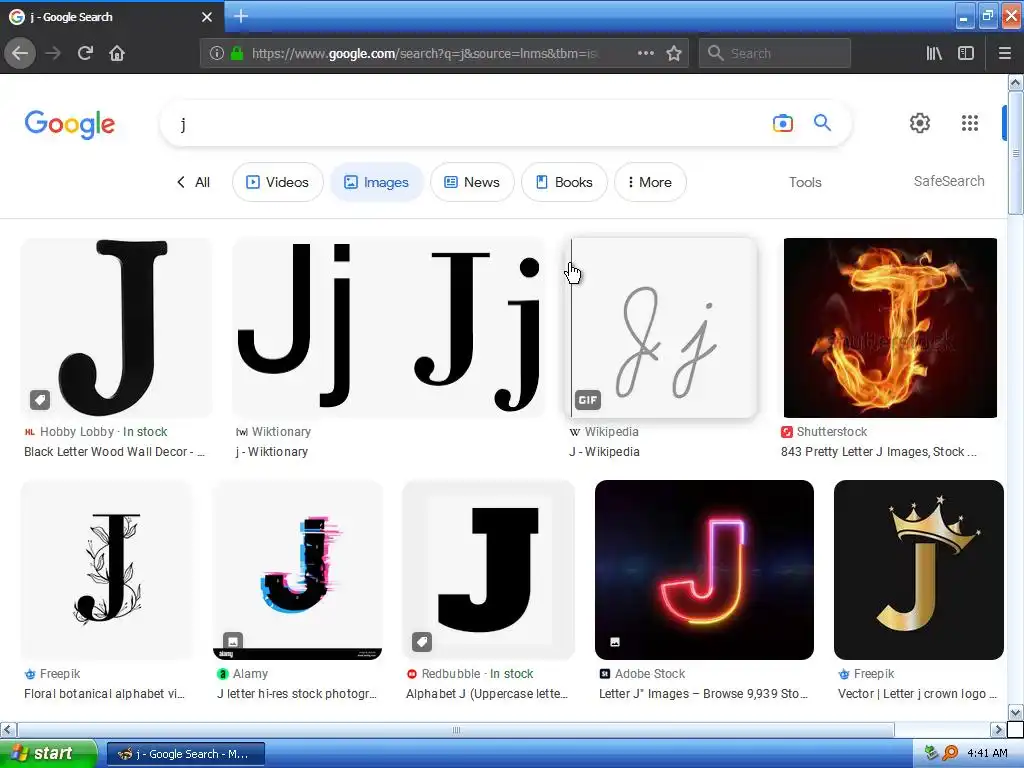This screenshot has height=768, width=1024.
Task: Click the tag icon on Redbubble thumbnail
Action: tap(422, 642)
